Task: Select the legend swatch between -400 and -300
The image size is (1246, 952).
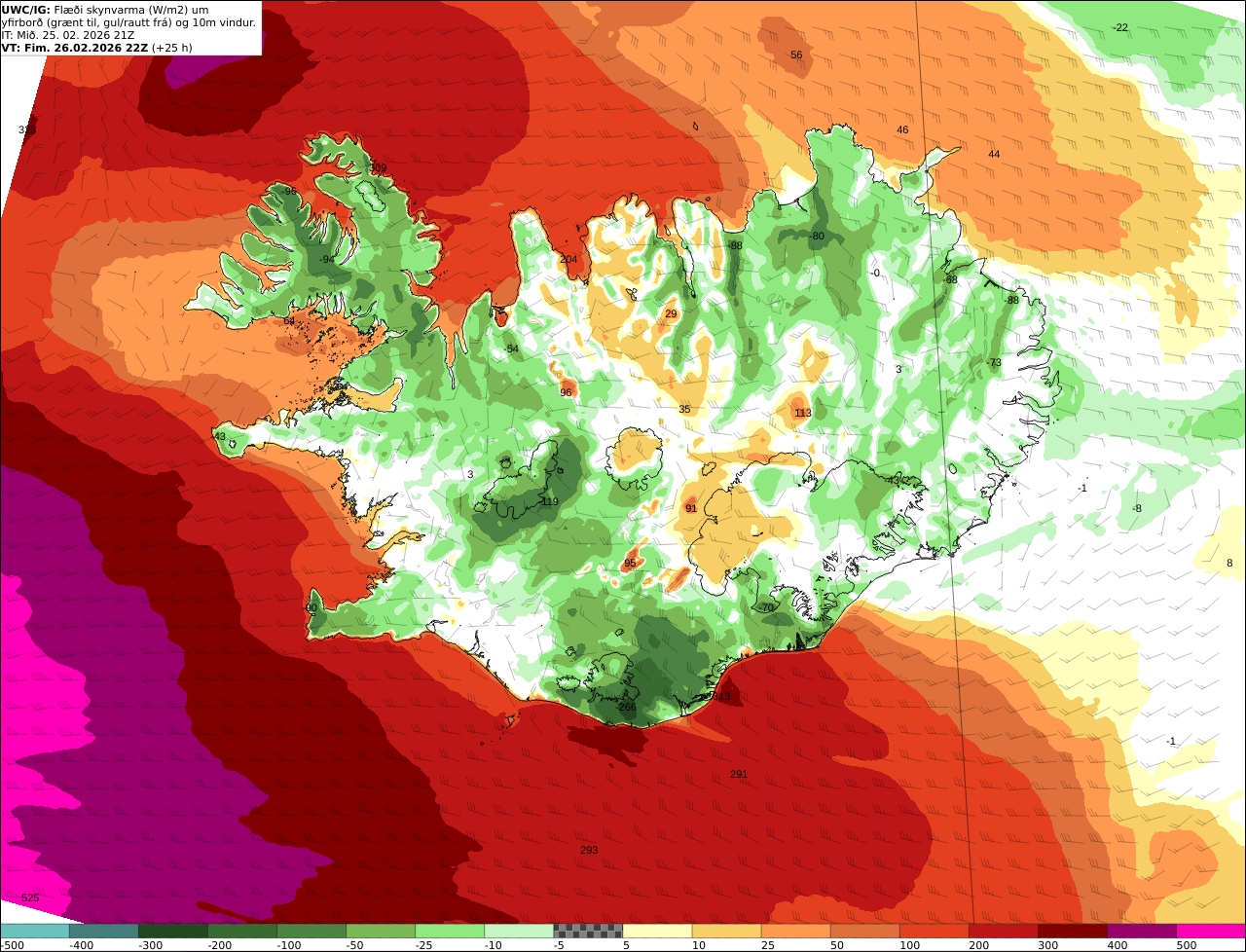Action: point(103,931)
